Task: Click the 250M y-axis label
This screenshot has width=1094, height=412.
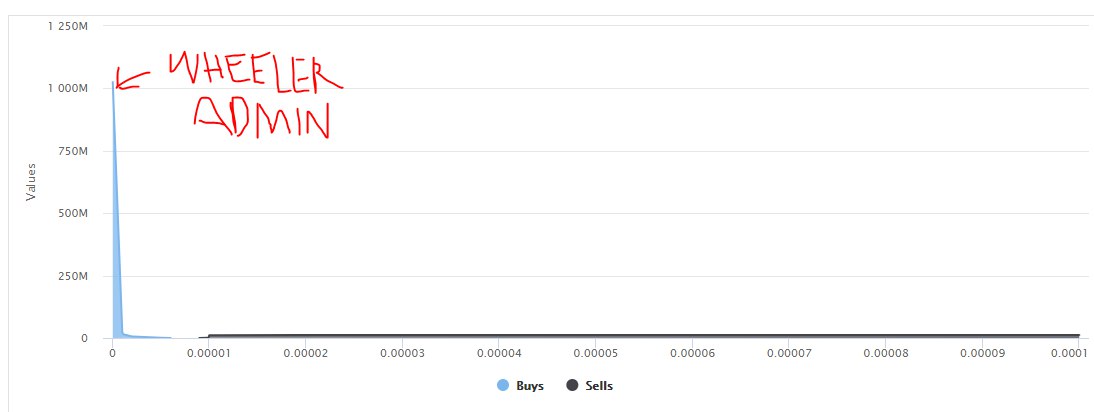Action: pyautogui.click(x=73, y=276)
